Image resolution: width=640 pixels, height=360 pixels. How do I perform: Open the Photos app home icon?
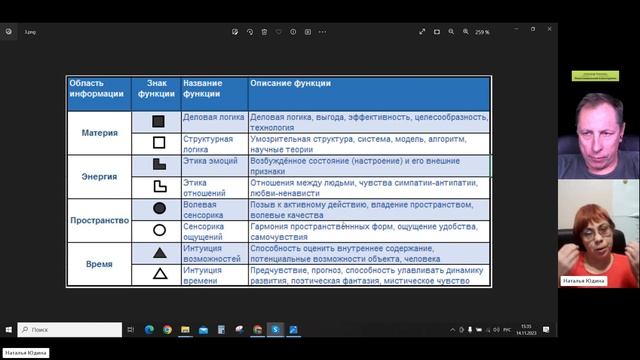click(x=9, y=31)
